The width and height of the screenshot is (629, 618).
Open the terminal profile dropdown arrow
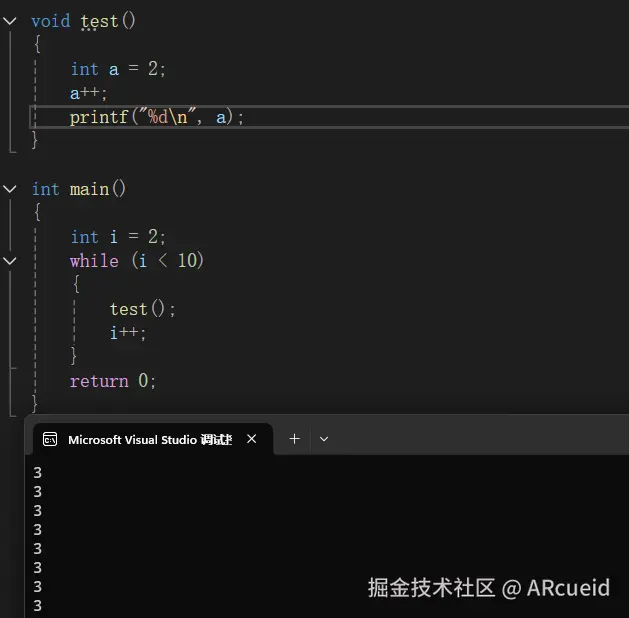(324, 439)
